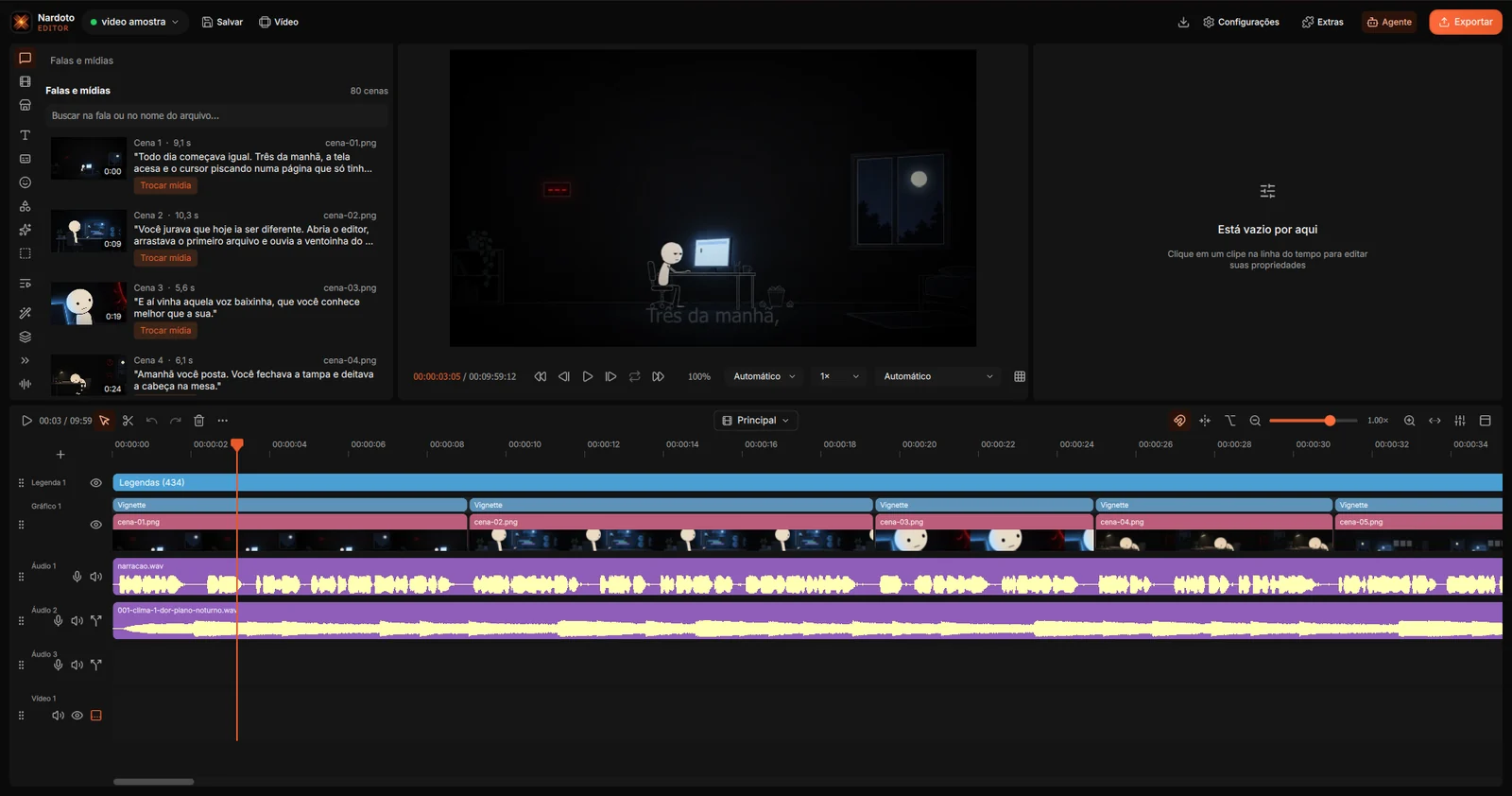Screen dimensions: 1512x796
Task: Open the audio waveform panel in sidebar
Action: tap(26, 384)
